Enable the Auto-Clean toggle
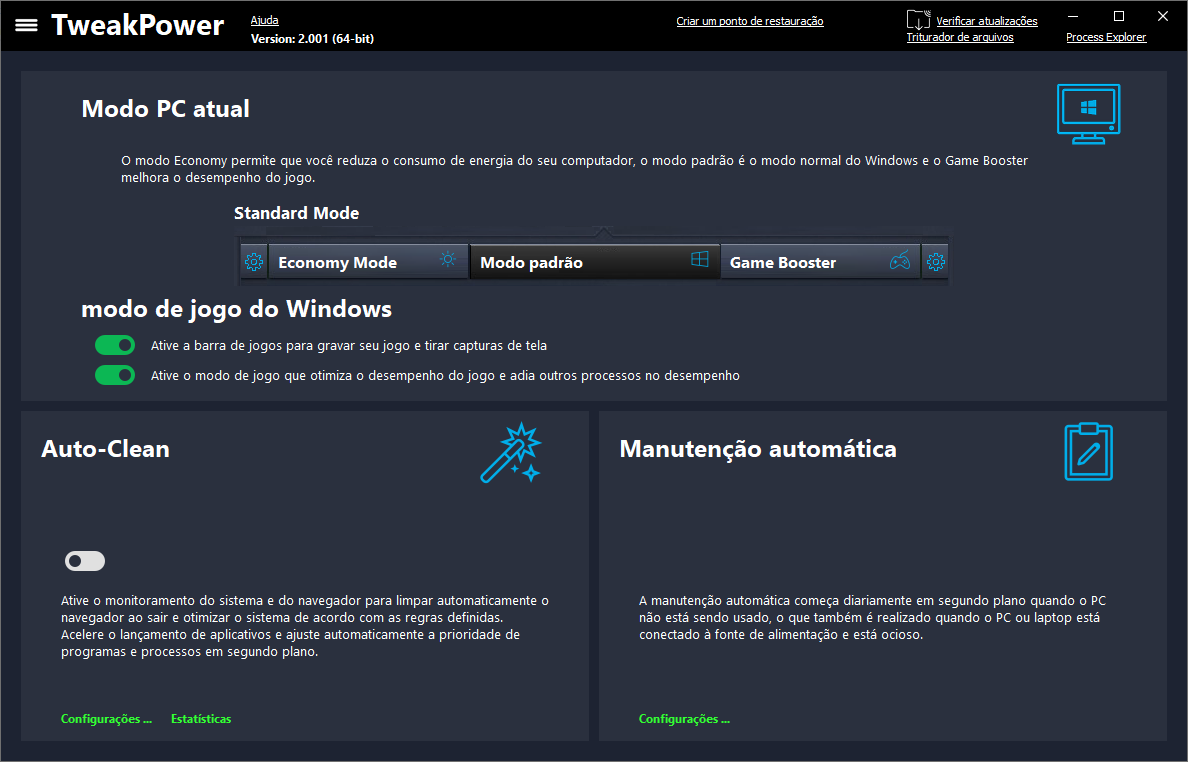This screenshot has height=762, width=1188. (x=85, y=561)
